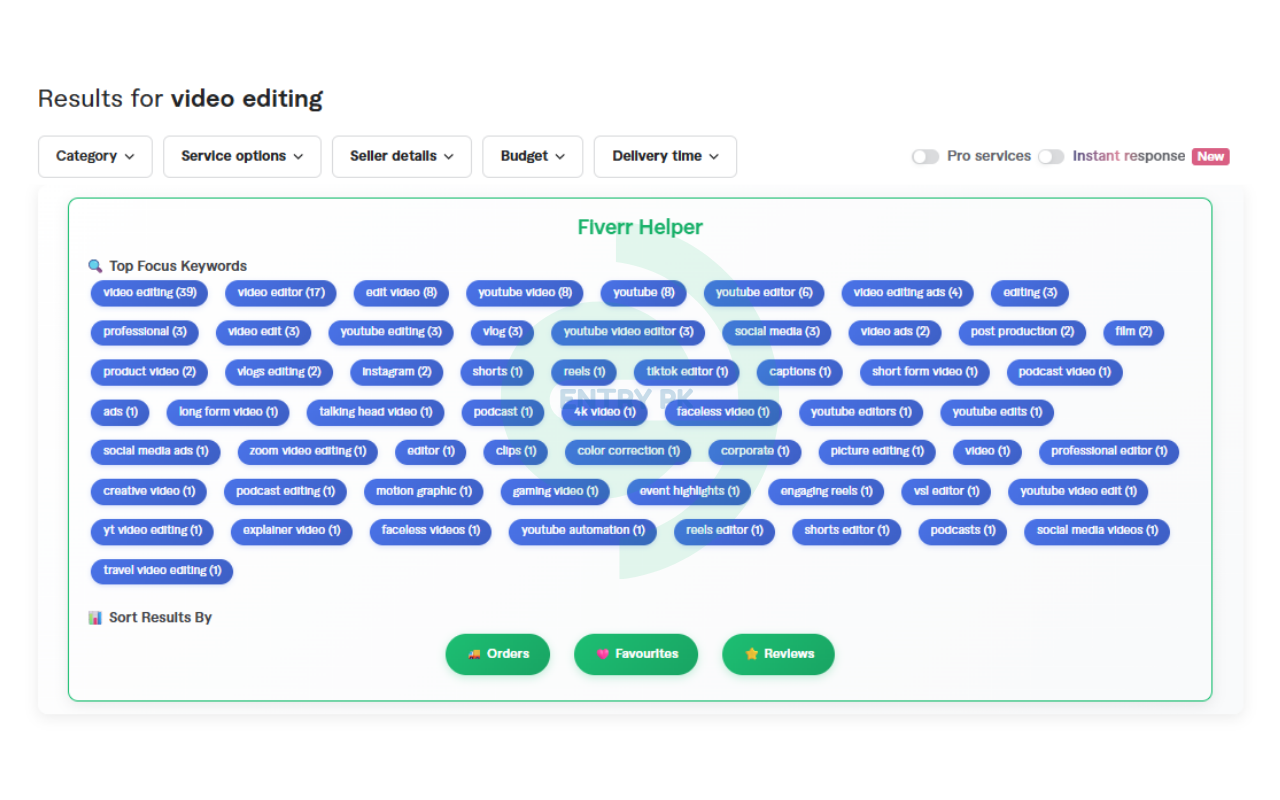Screen dimensions: 1280x800
Task: Select the 'vlog (3)' keyword tag
Action: pyautogui.click(x=502, y=332)
